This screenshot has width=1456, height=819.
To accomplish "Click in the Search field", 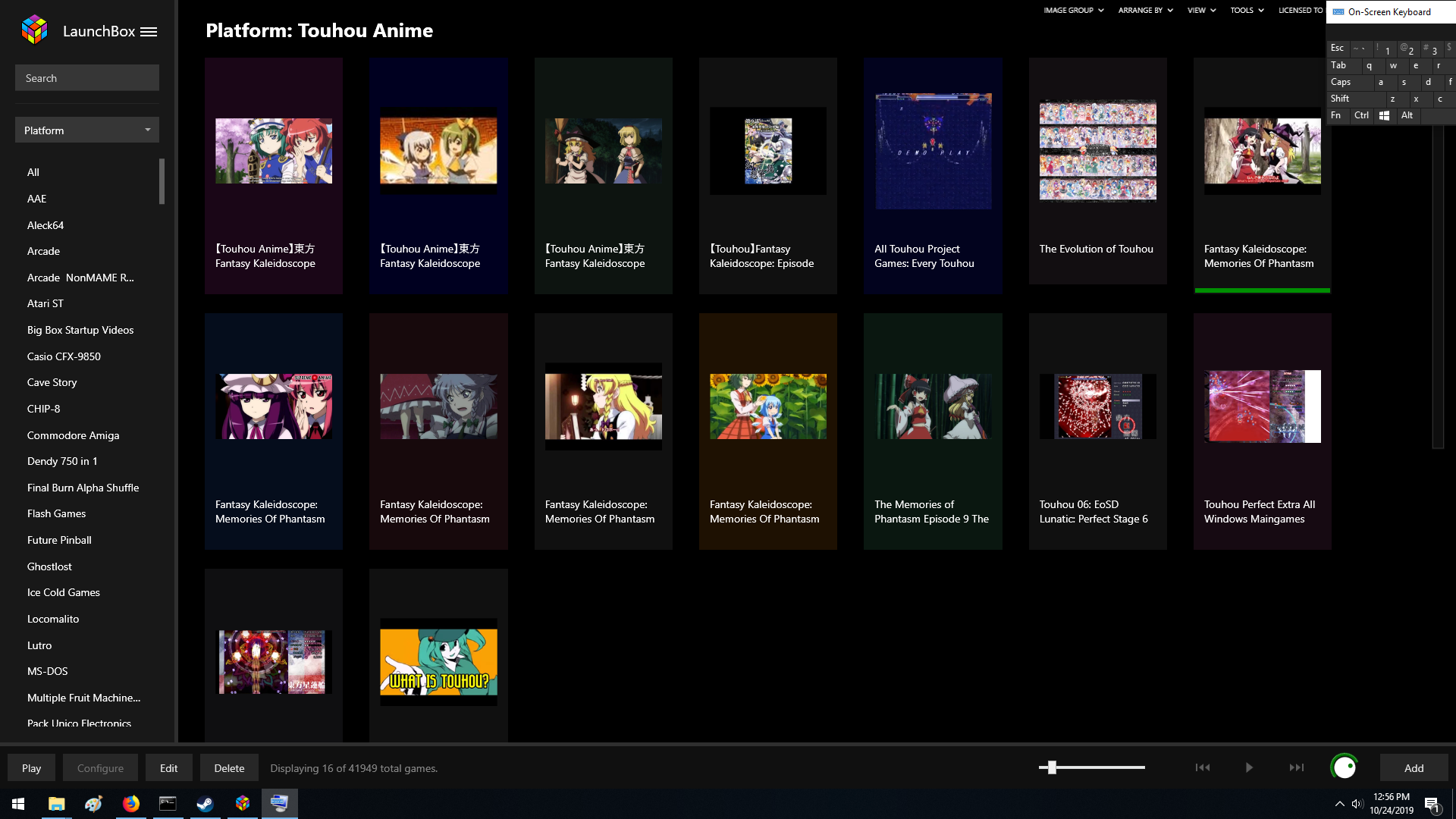I will click(x=87, y=78).
